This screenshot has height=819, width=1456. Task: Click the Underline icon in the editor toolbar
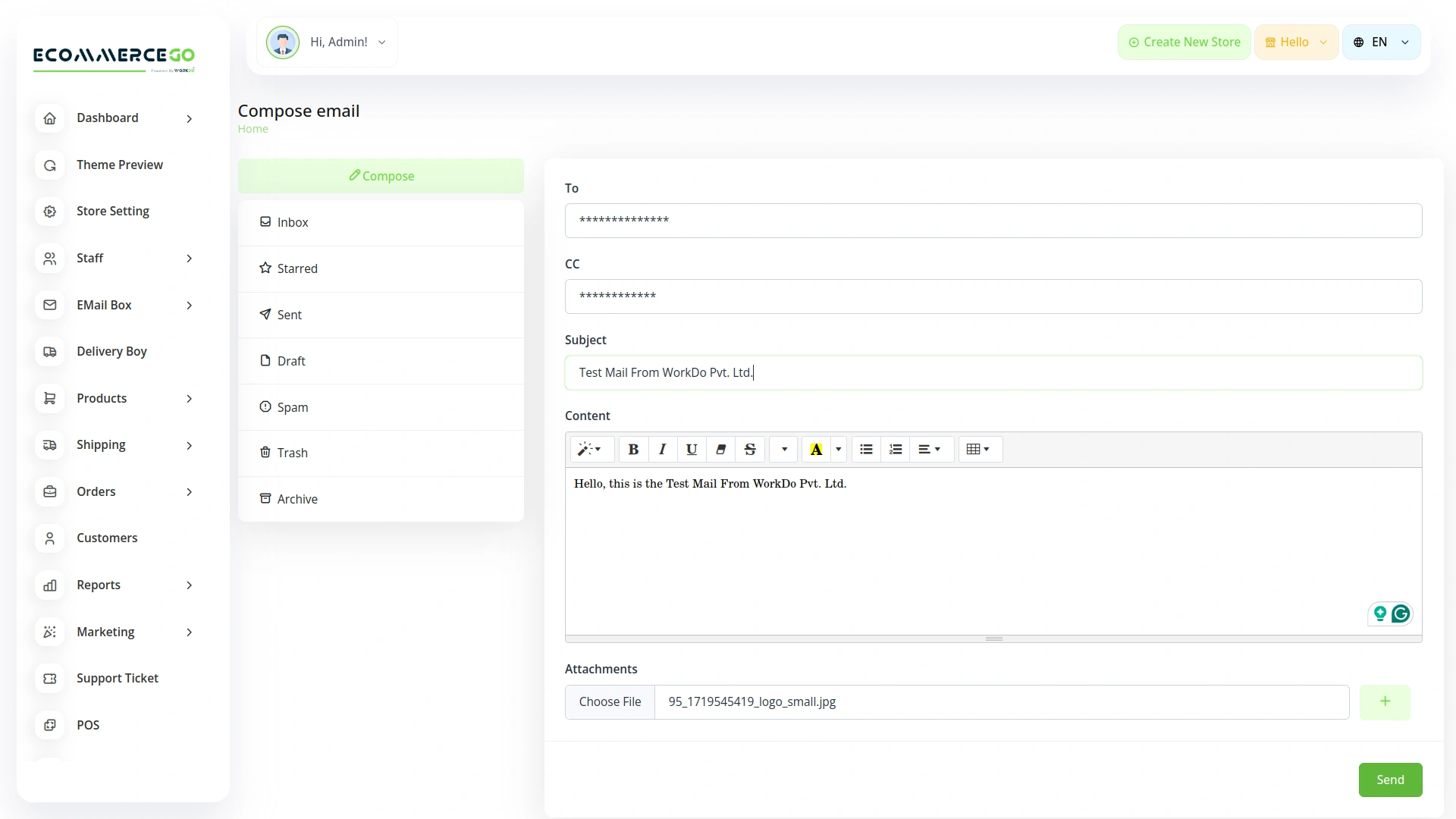(691, 449)
